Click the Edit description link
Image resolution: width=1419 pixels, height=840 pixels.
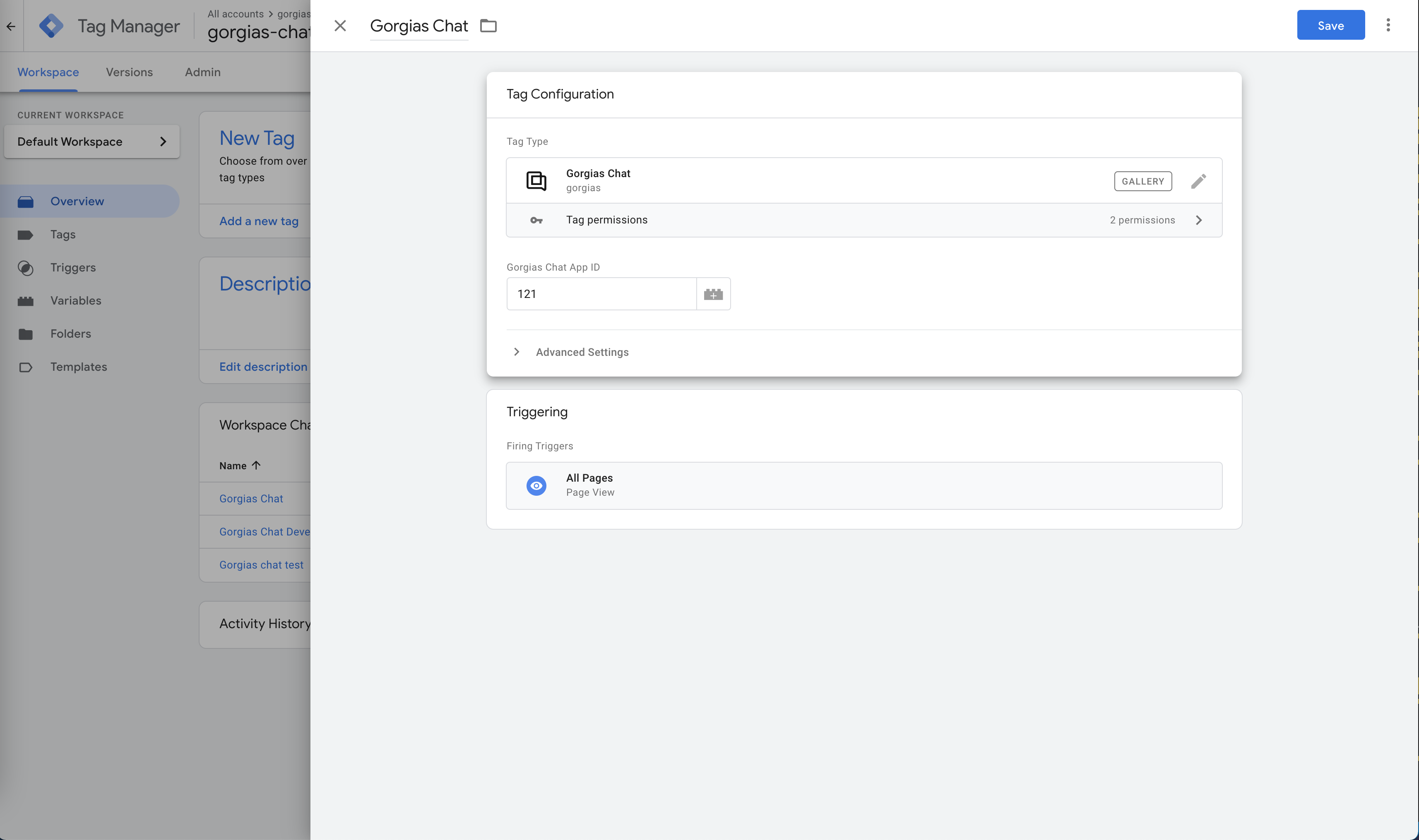(263, 367)
